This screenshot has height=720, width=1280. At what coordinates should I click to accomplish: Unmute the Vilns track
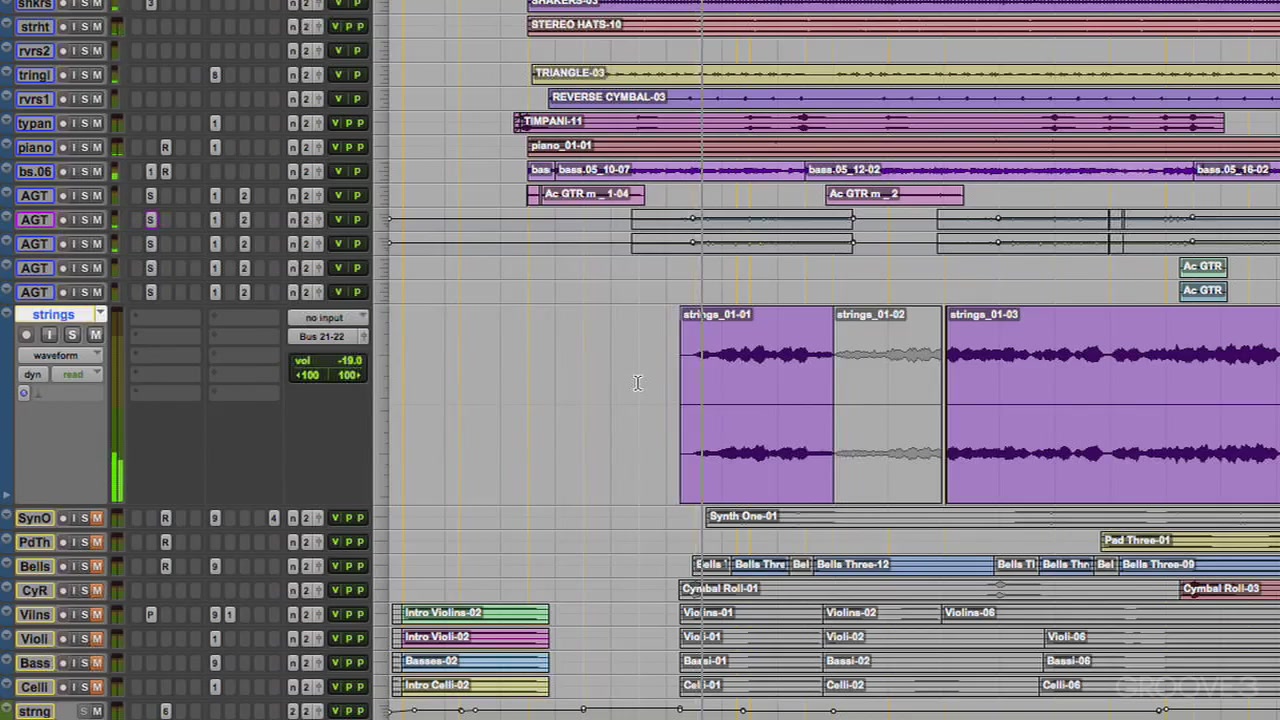97,614
